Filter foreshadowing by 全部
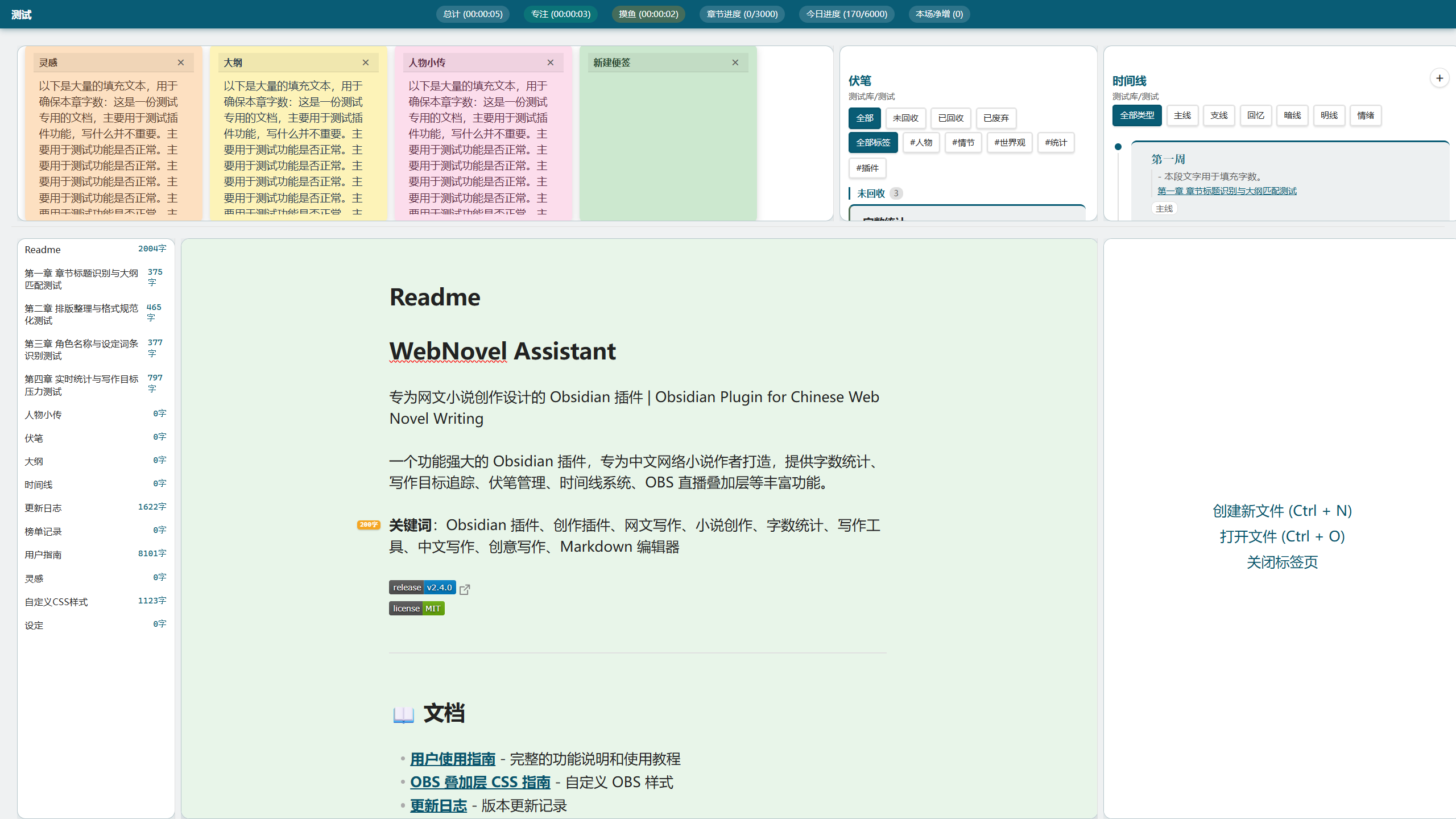This screenshot has width=1456, height=819. tap(864, 118)
